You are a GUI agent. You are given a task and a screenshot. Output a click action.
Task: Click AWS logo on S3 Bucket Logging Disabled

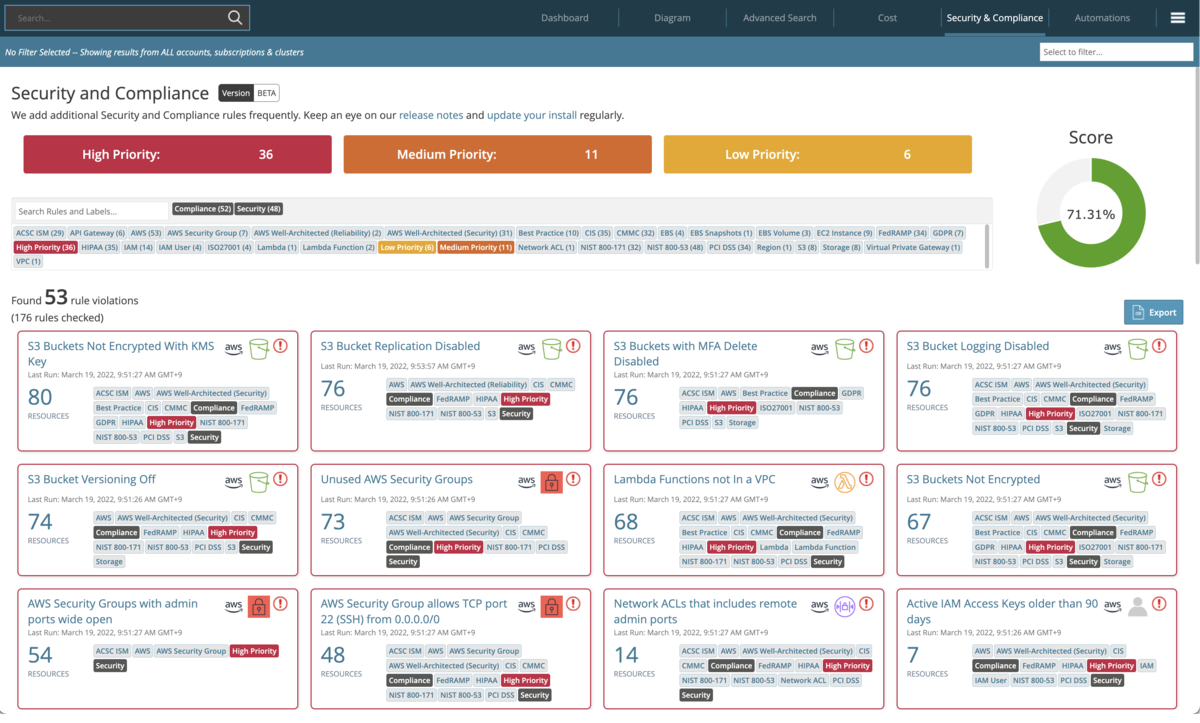point(1112,348)
